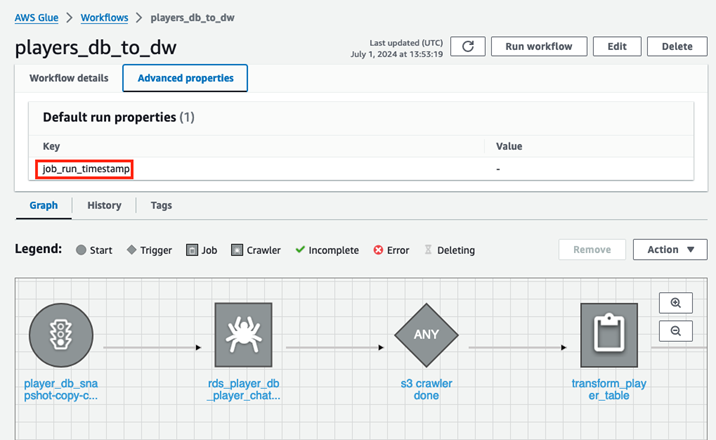The image size is (716, 440).
Task: Open transform_player_table node label
Action: click(609, 390)
